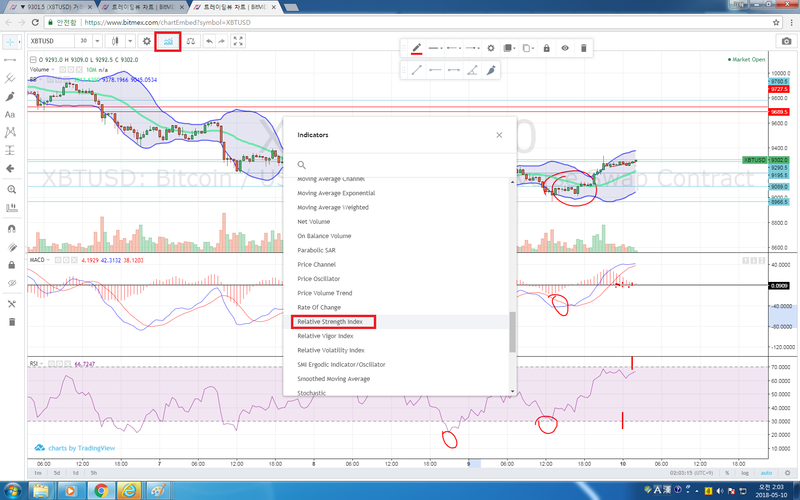Image resolution: width=800 pixels, height=500 pixels.
Task: Click the trash icon in left sidebar
Action: [11, 322]
